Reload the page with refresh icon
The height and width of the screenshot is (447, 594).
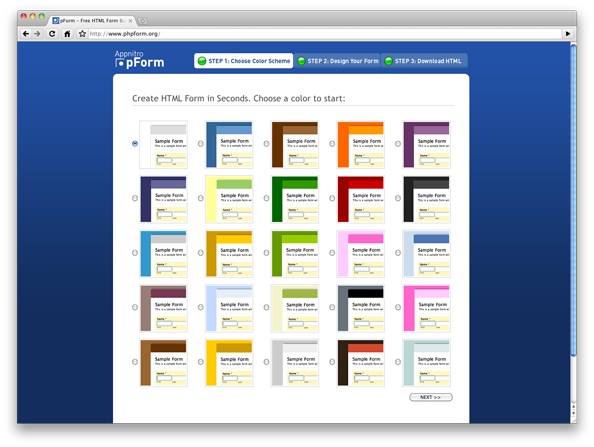(x=52, y=34)
